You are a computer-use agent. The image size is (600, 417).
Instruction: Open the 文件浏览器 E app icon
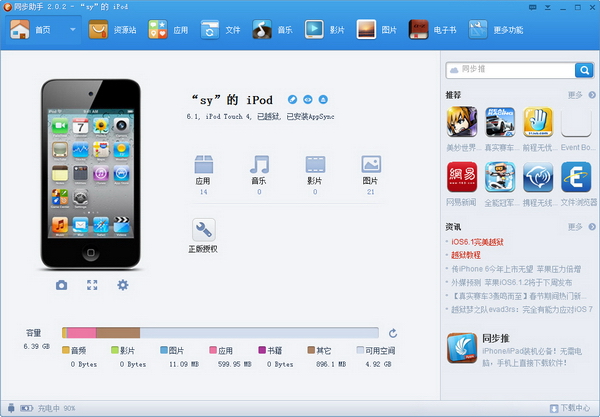point(576,177)
